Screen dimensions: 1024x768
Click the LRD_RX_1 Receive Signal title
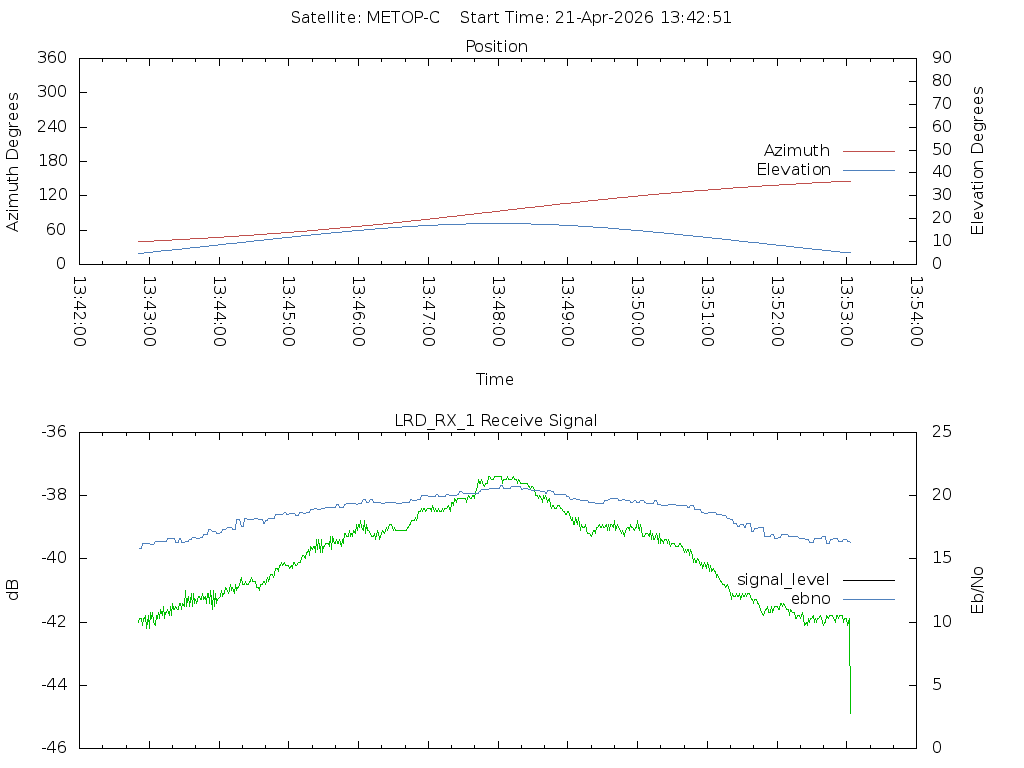(496, 421)
